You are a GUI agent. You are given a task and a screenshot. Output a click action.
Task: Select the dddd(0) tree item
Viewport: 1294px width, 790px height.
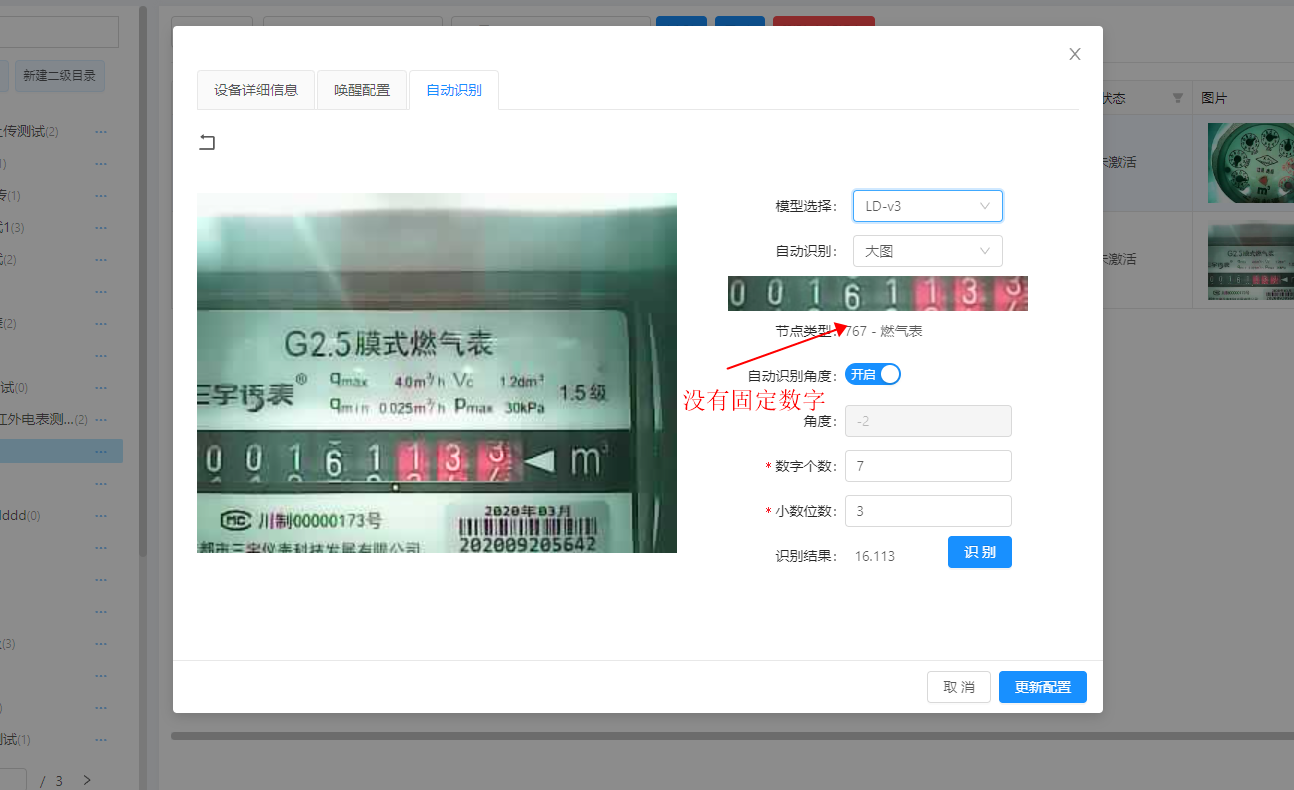[x=20, y=516]
